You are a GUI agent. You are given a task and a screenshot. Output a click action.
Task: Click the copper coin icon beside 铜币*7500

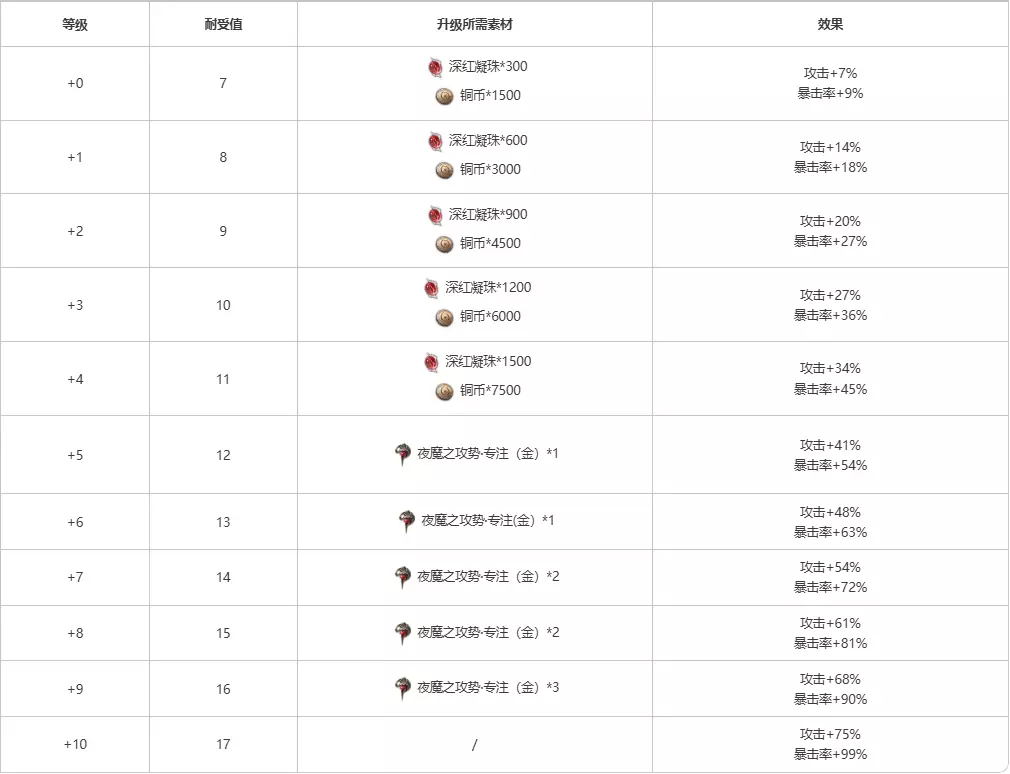tap(445, 391)
